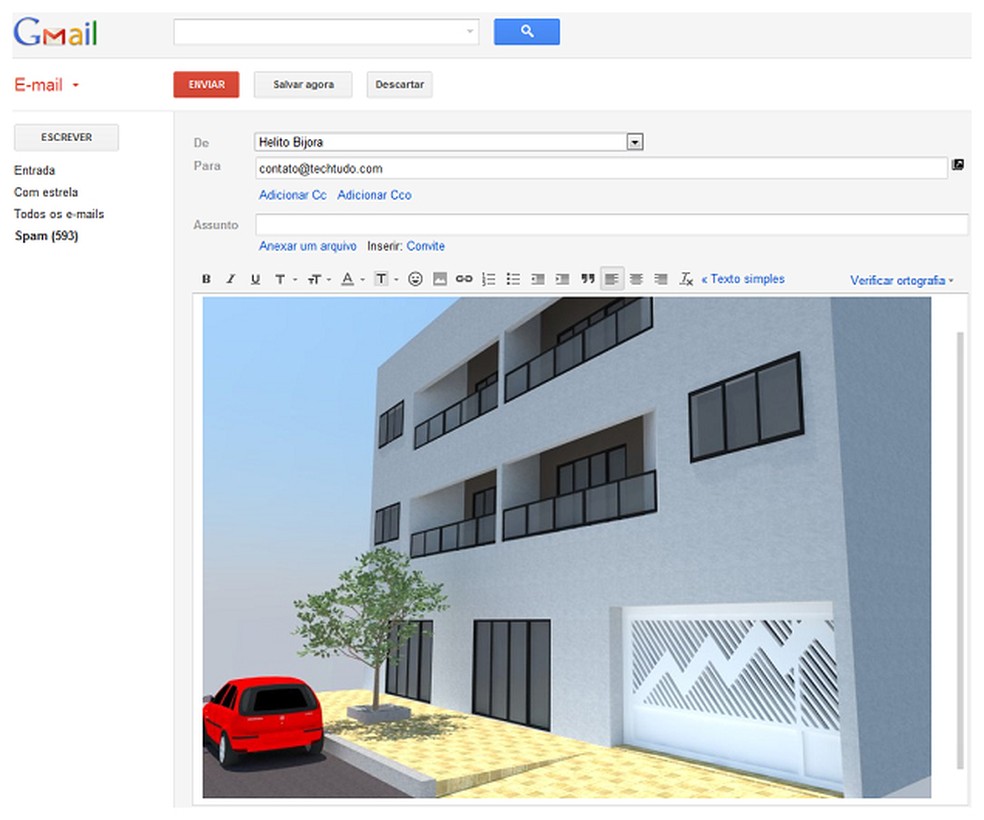Viewport: 984px width, 820px height.
Task: Apply a bulleted list
Action: [x=513, y=279]
